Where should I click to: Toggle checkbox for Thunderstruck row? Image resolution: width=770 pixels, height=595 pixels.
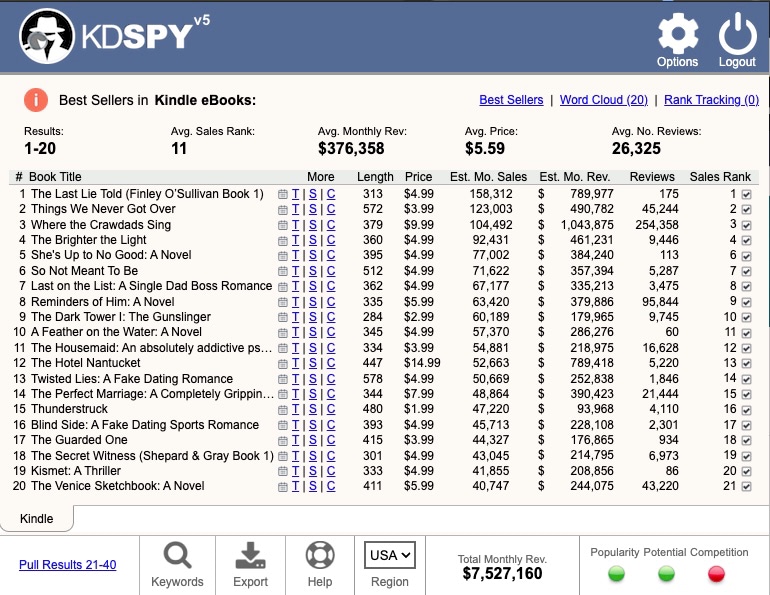[746, 410]
